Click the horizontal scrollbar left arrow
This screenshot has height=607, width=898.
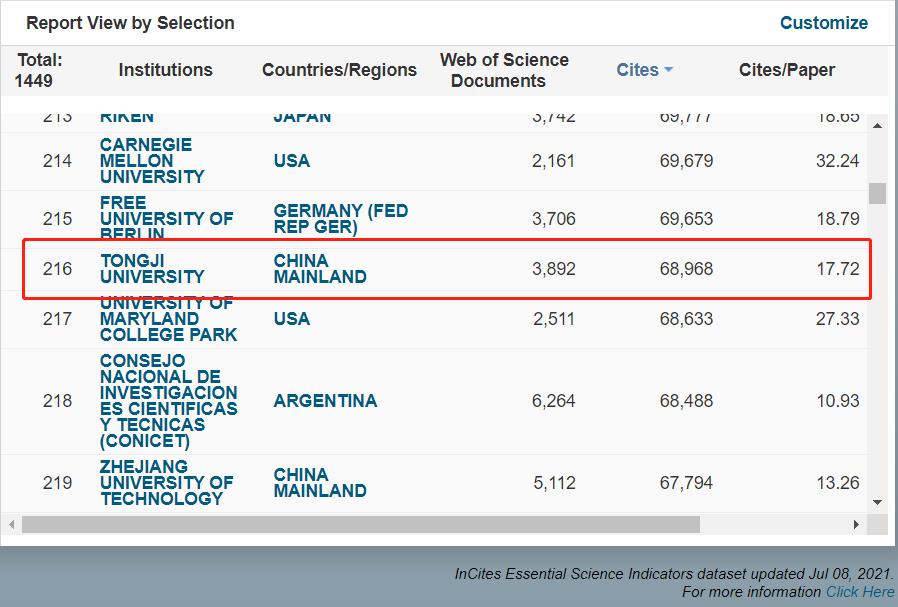pyautogui.click(x=12, y=524)
